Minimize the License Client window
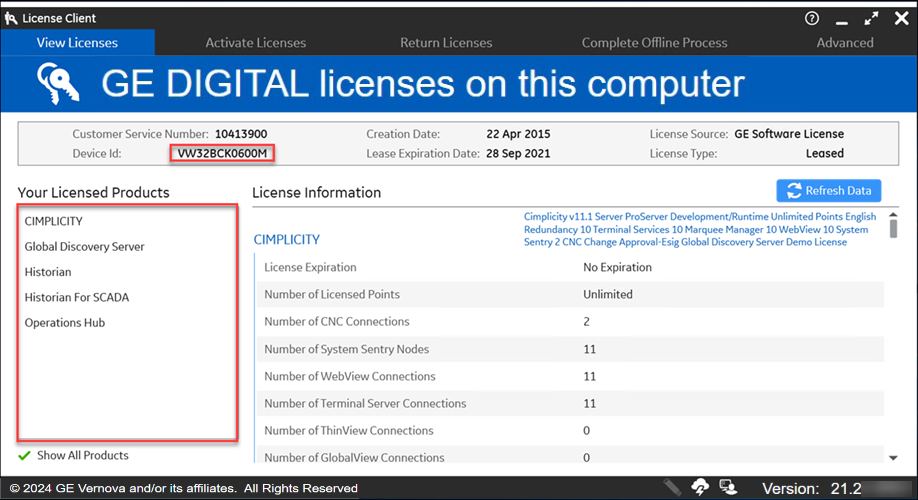The image size is (918, 500). [x=842, y=22]
